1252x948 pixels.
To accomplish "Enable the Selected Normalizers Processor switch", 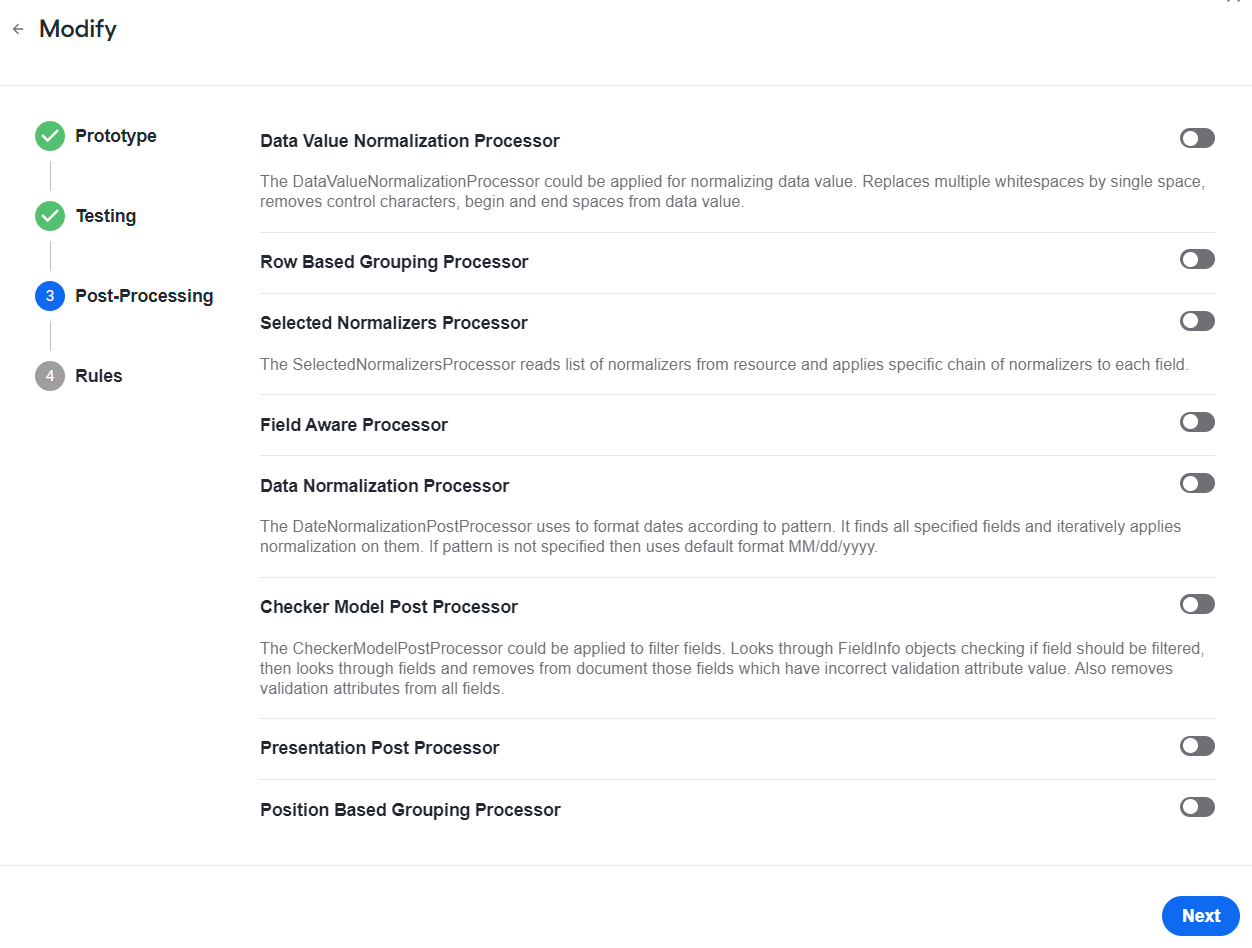I will point(1197,320).
